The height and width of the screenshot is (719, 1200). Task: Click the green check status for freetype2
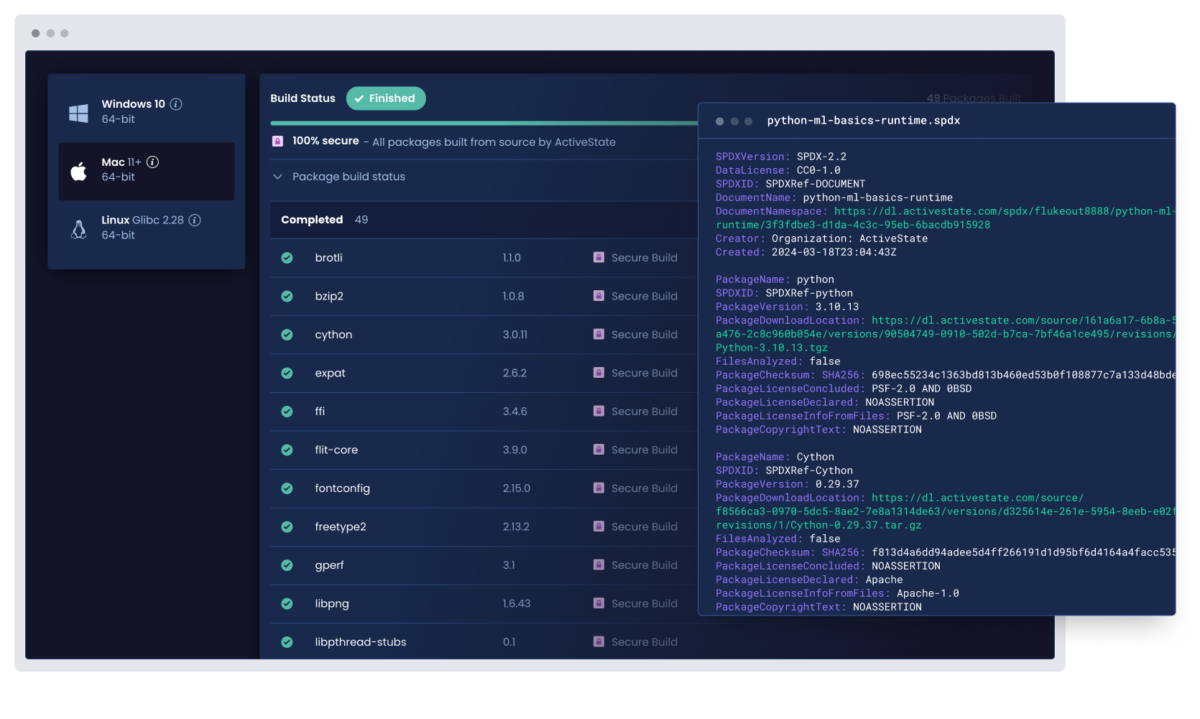287,527
